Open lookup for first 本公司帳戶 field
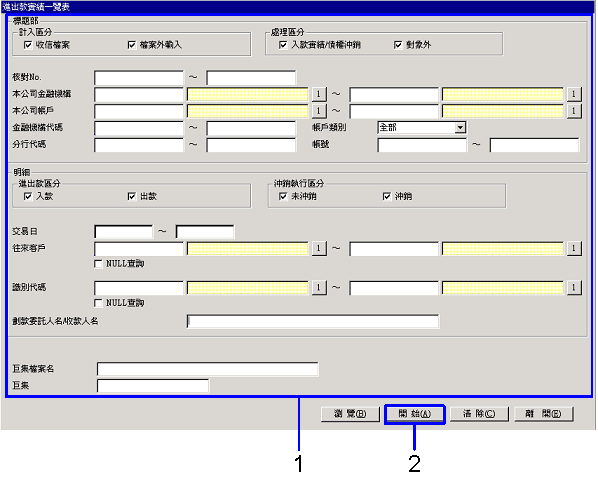This screenshot has width=598, height=479. pos(319,111)
